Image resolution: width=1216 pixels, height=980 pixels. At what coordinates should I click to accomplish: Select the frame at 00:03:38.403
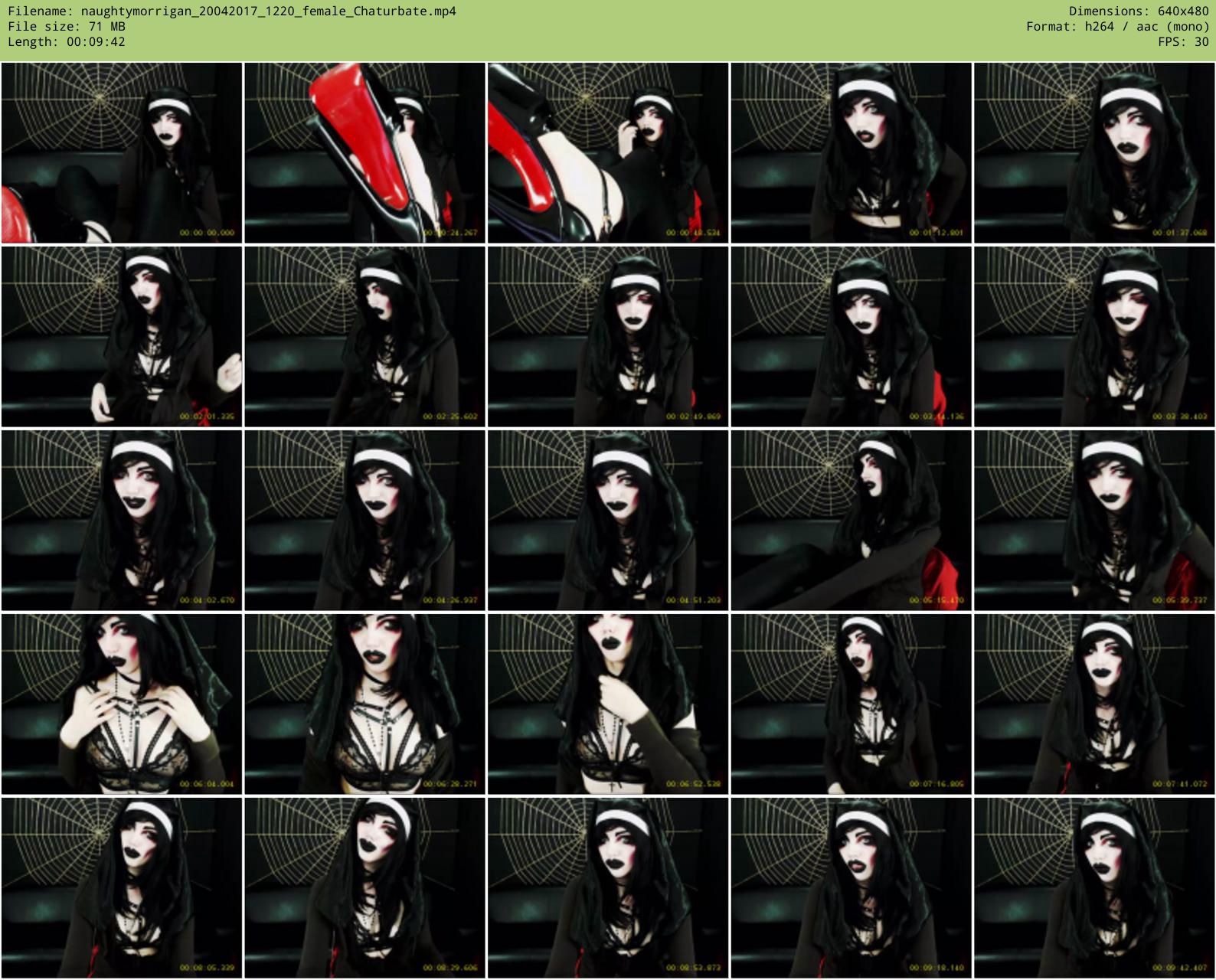[1094, 336]
